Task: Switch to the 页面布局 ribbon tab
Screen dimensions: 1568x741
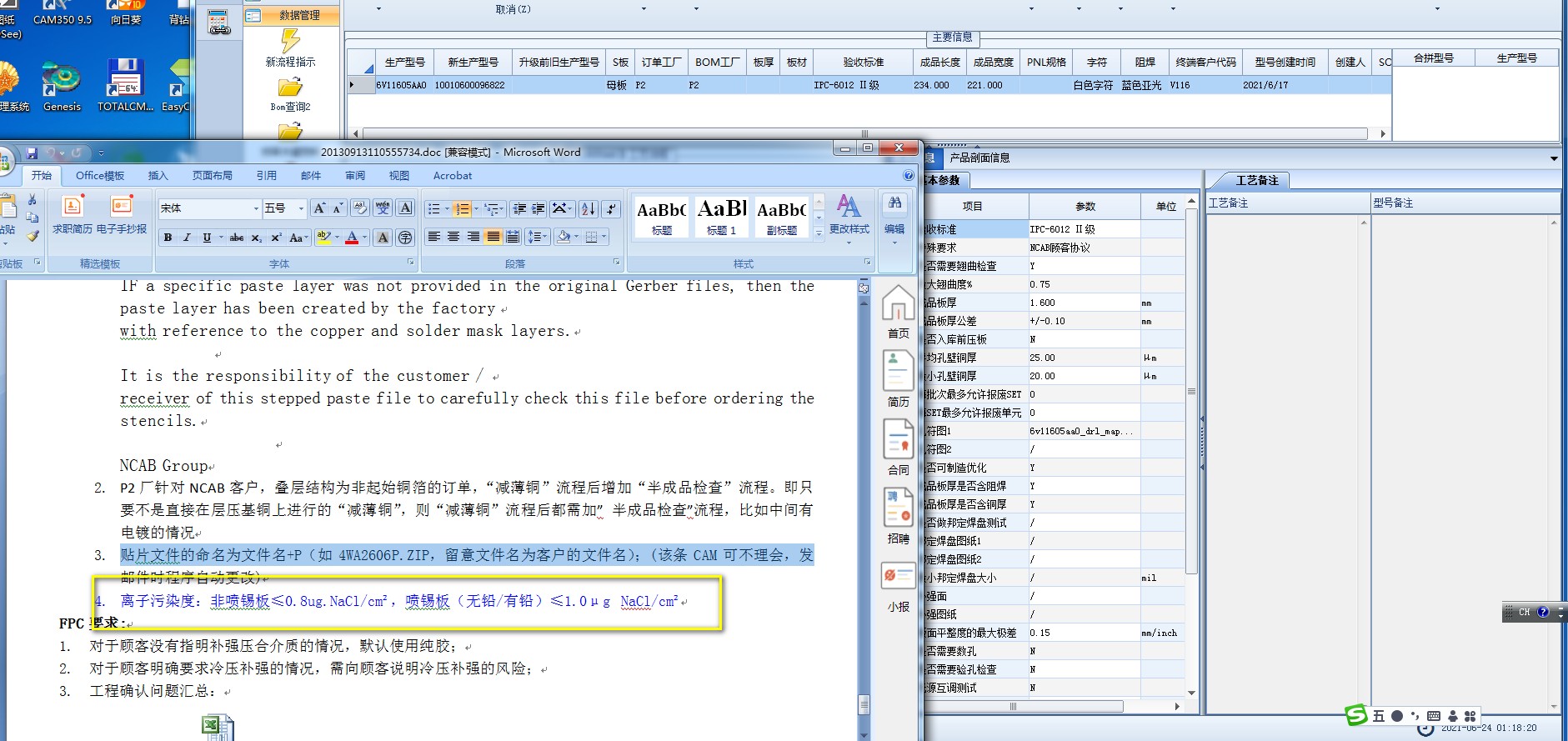Action: pos(213,176)
